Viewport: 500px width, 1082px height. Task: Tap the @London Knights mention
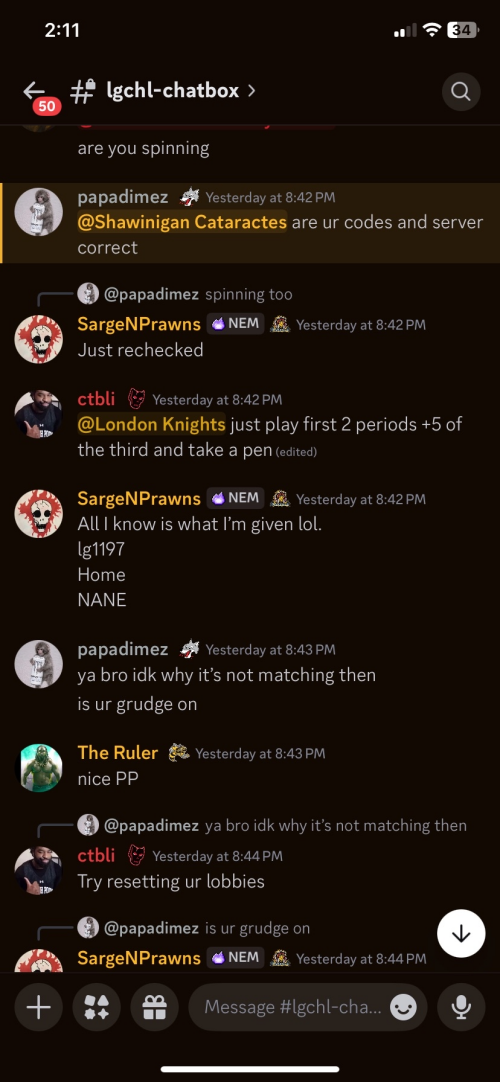click(152, 424)
